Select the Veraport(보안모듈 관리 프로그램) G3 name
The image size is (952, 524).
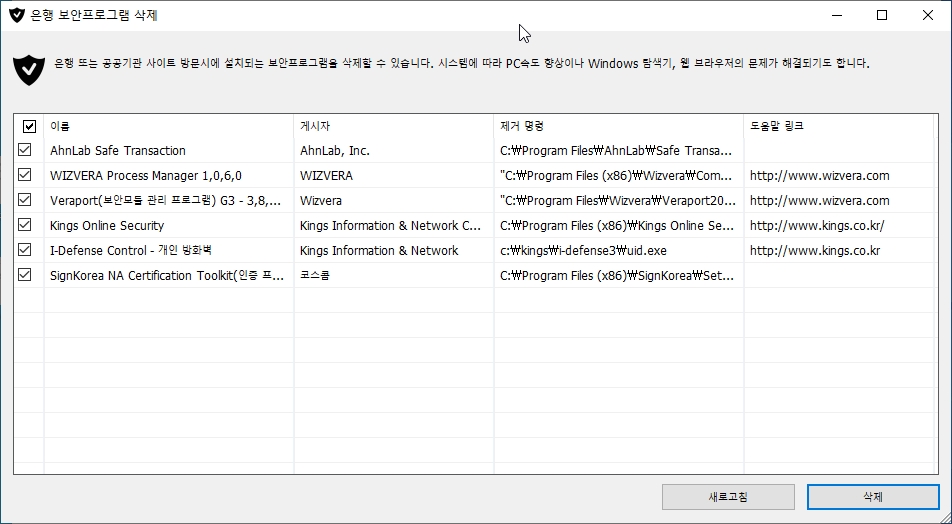165,200
